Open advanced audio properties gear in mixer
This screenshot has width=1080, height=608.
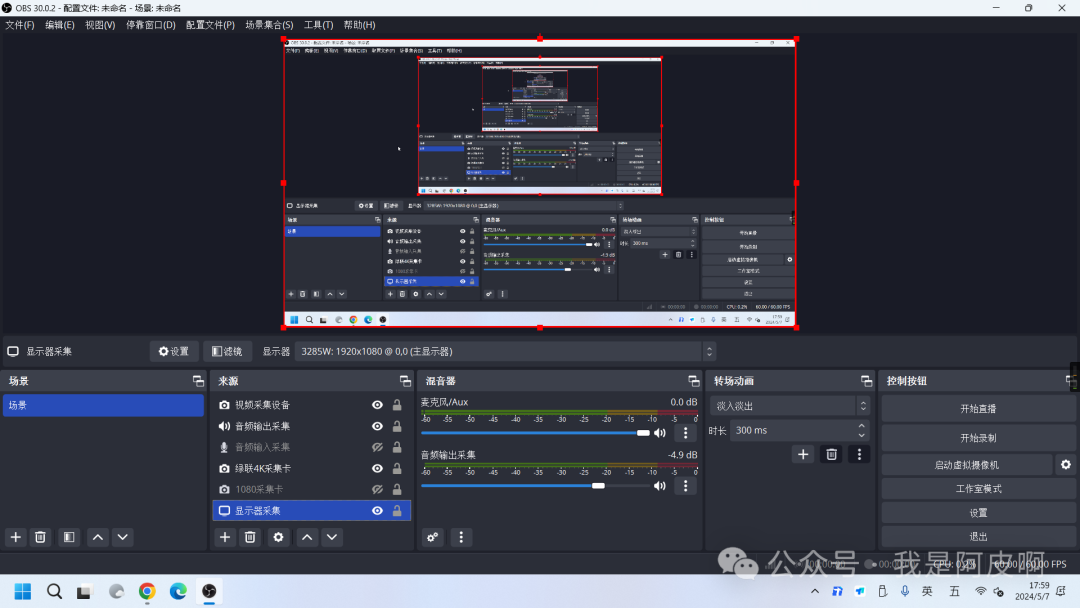coord(432,537)
